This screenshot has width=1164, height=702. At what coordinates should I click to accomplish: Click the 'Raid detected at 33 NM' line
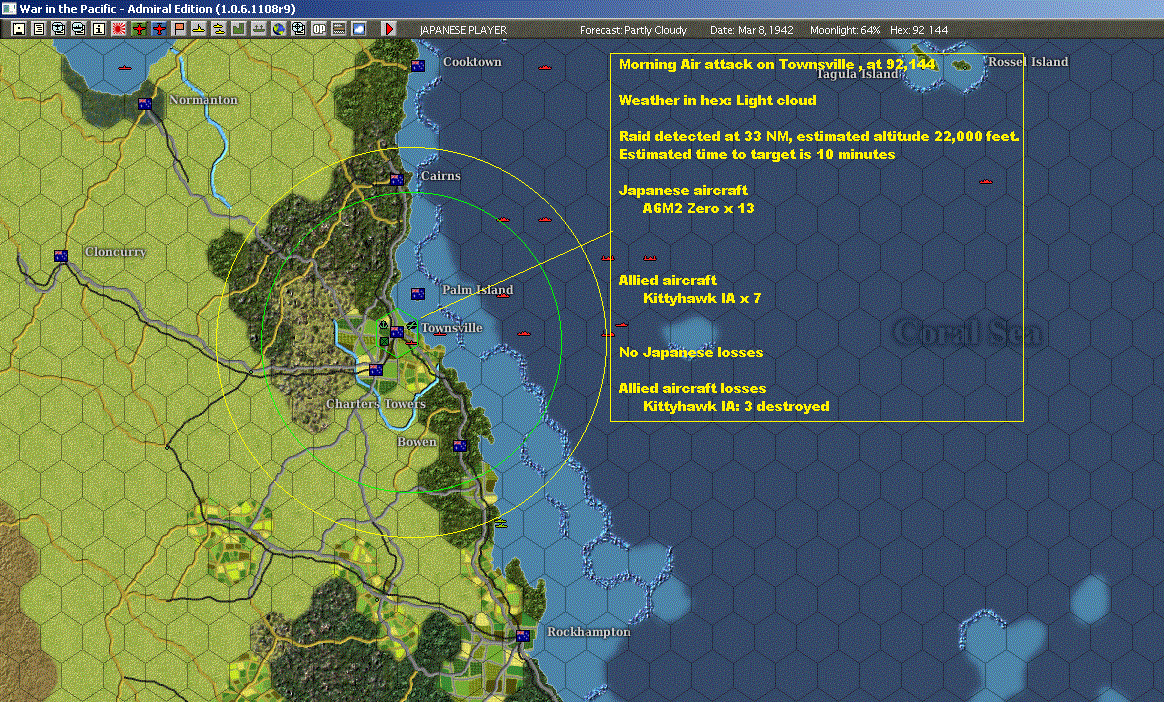coord(819,136)
